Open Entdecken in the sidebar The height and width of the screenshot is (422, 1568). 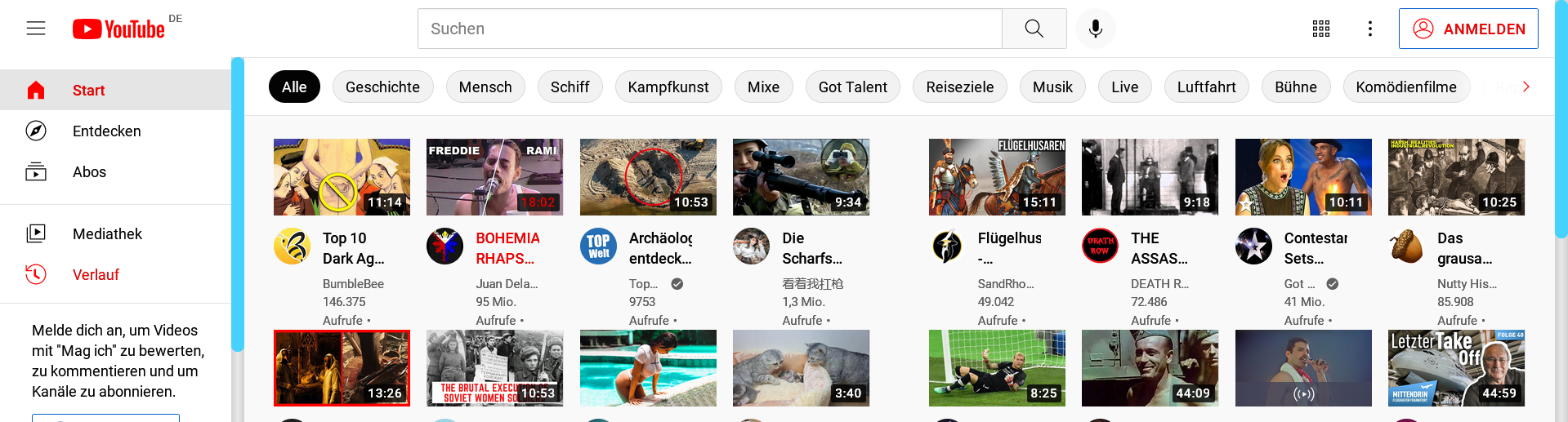click(115, 131)
